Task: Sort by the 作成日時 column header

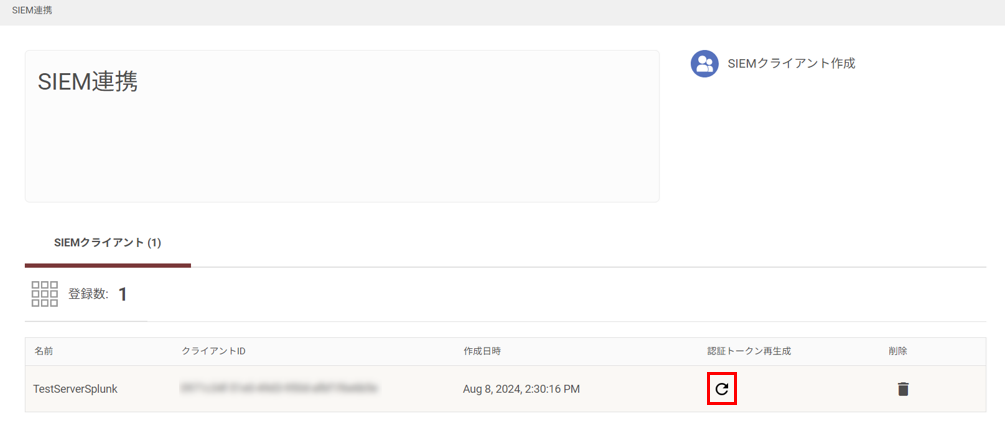Action: [481, 351]
